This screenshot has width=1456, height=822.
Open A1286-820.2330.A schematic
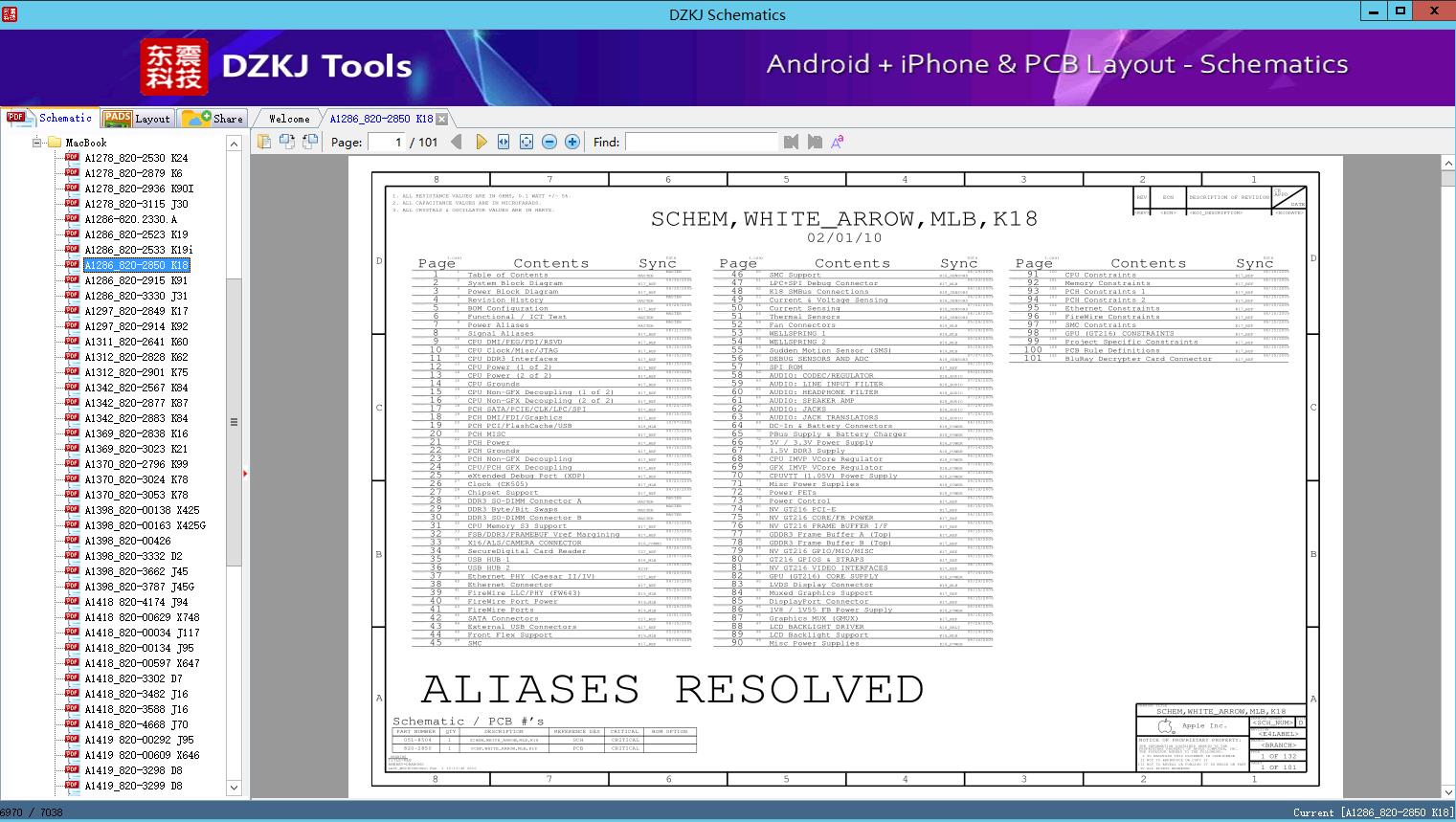(130, 219)
